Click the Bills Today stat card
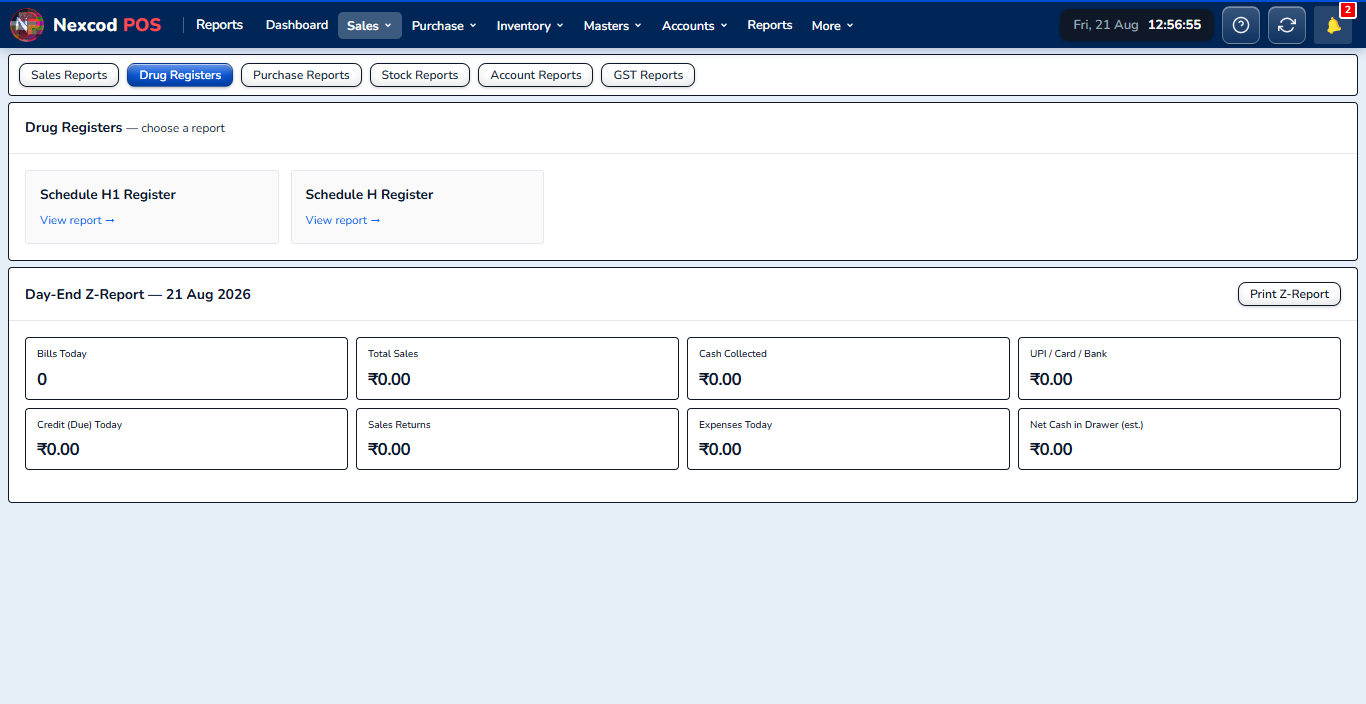Screen dimensions: 1366x704 [186, 368]
